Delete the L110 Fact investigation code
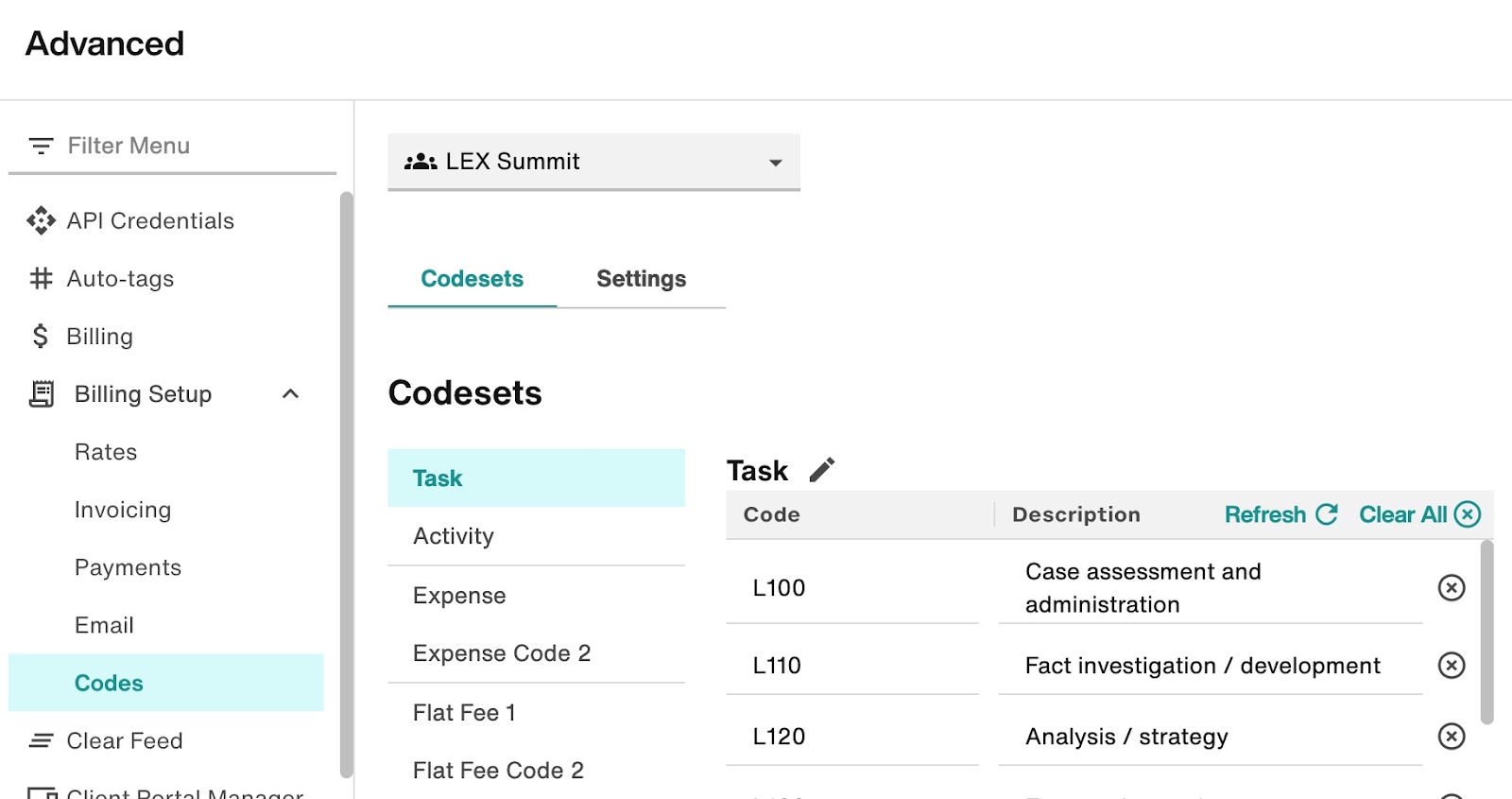1512x799 pixels. pyautogui.click(x=1451, y=666)
